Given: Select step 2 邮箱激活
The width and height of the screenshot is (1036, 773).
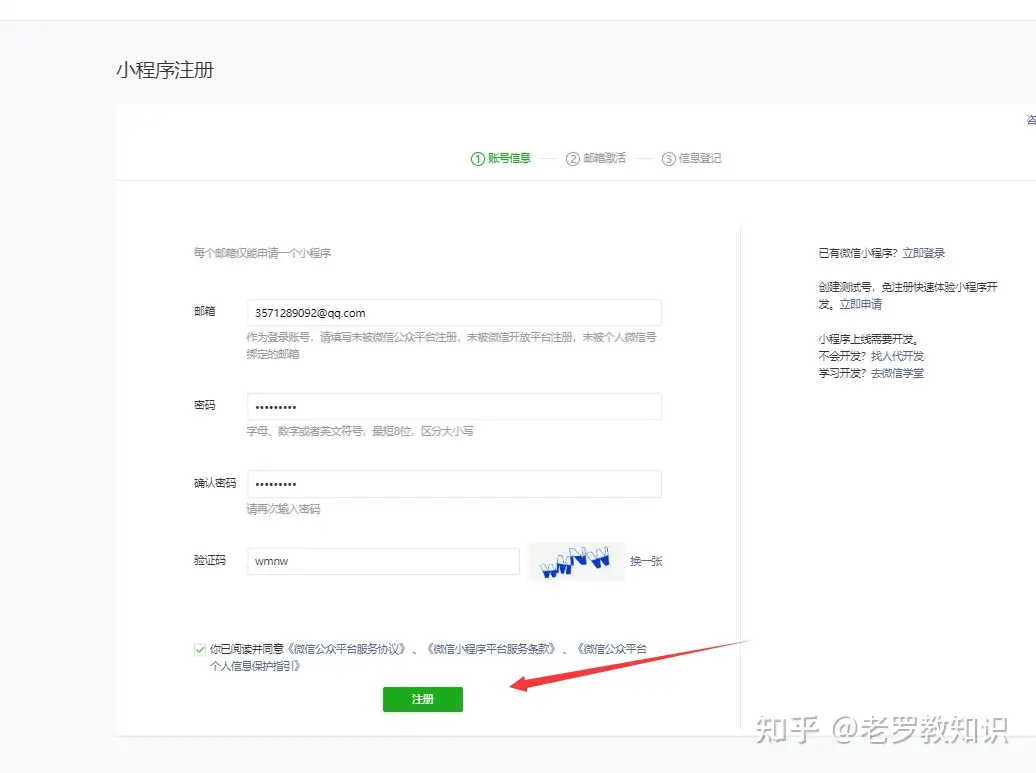Looking at the screenshot, I should tap(596, 159).
